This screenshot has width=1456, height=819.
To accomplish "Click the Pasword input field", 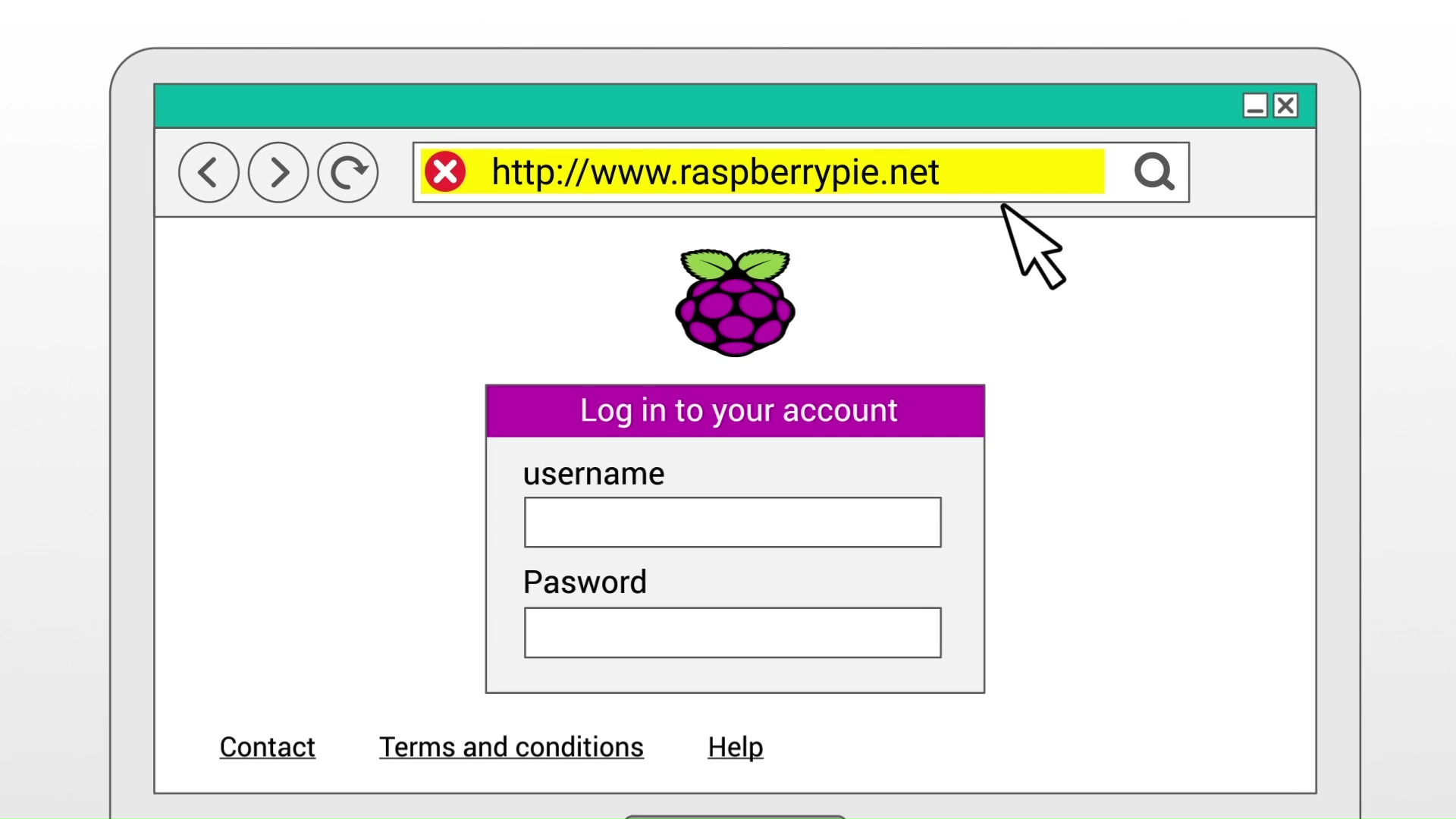I will click(x=733, y=632).
